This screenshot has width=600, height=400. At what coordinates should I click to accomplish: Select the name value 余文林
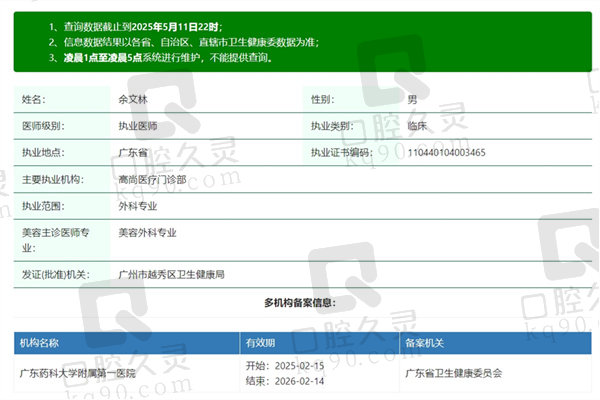(x=133, y=100)
